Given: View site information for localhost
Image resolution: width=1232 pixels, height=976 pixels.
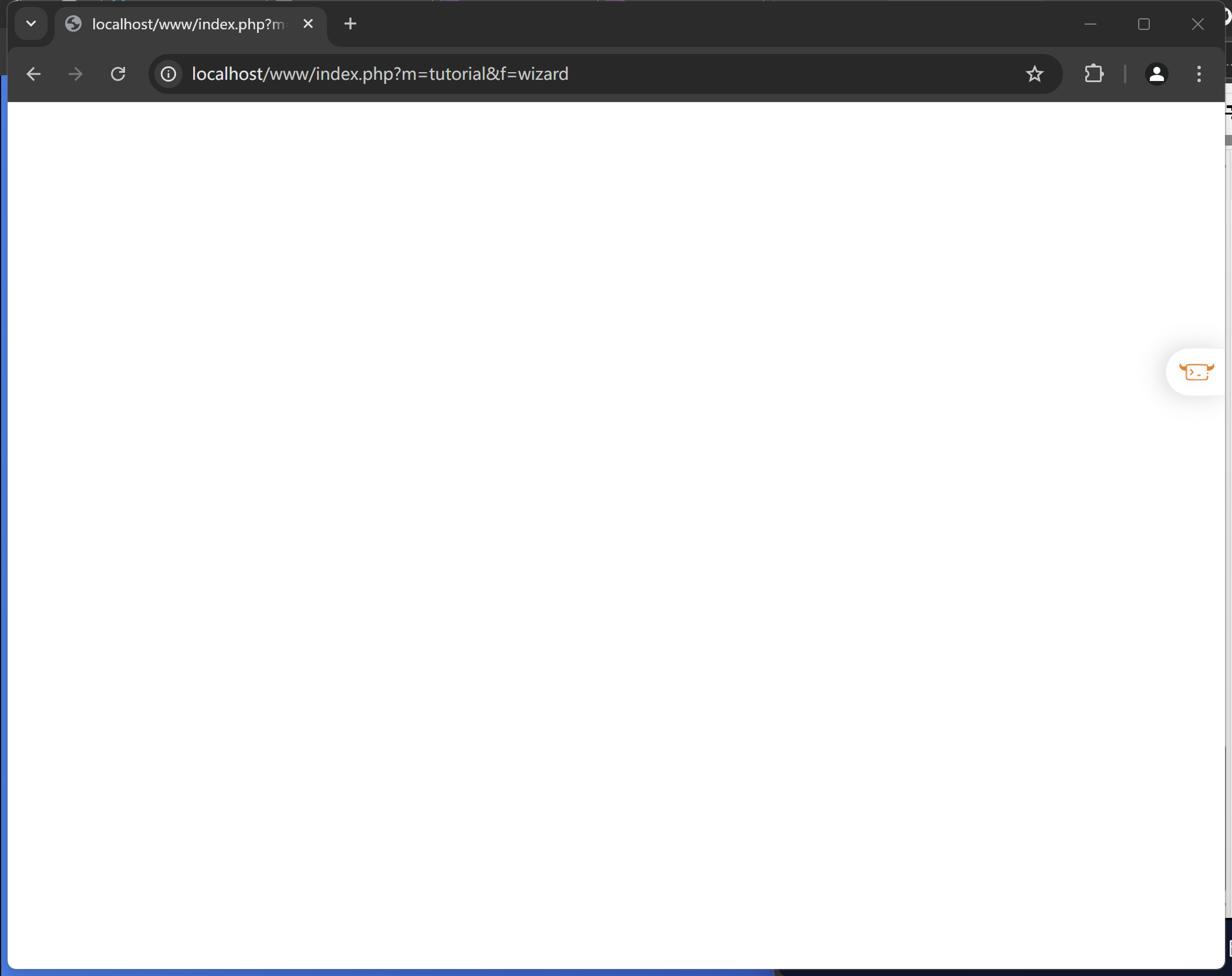Looking at the screenshot, I should [x=168, y=74].
